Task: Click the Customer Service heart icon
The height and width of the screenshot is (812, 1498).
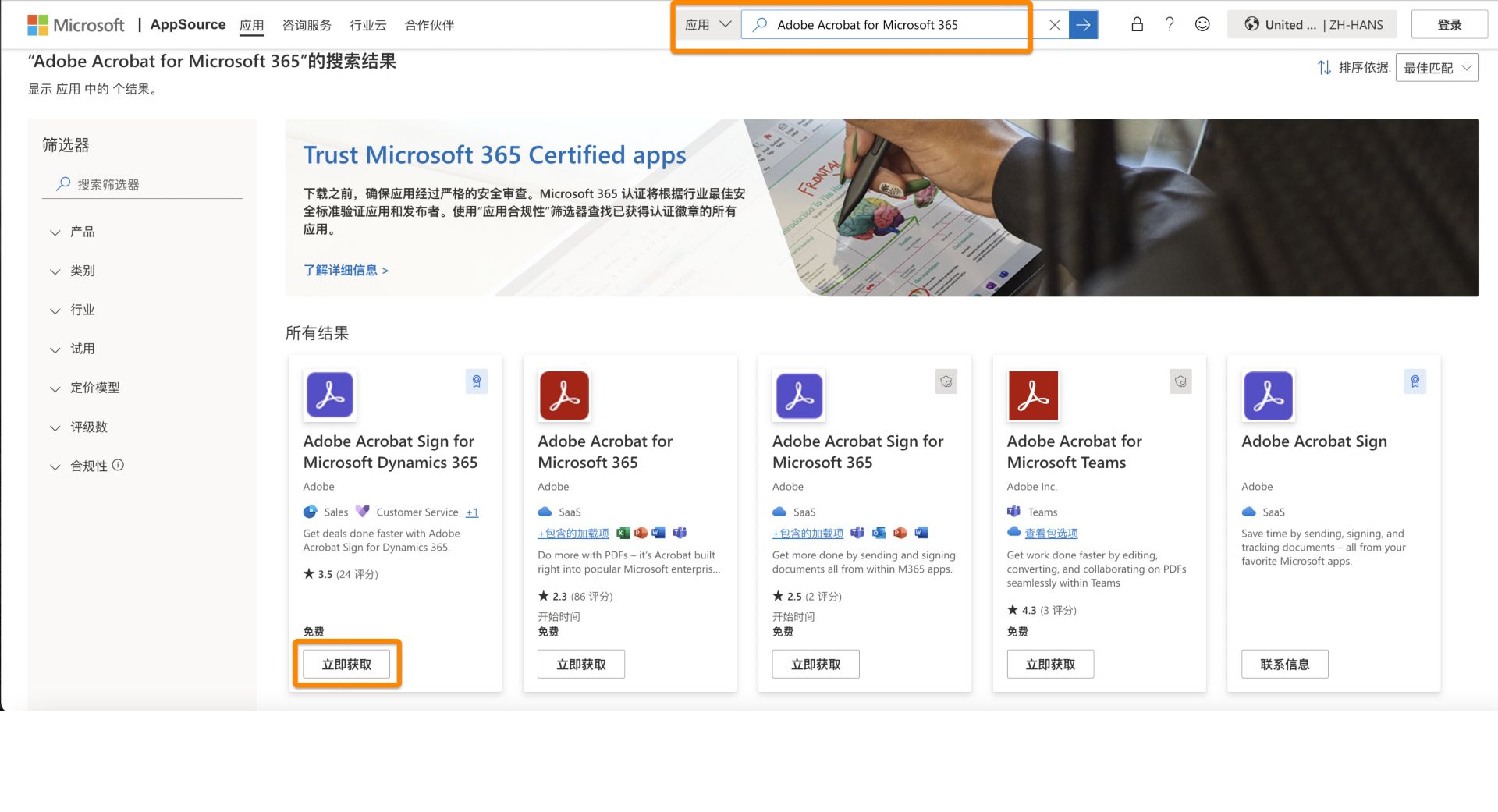Action: (362, 512)
